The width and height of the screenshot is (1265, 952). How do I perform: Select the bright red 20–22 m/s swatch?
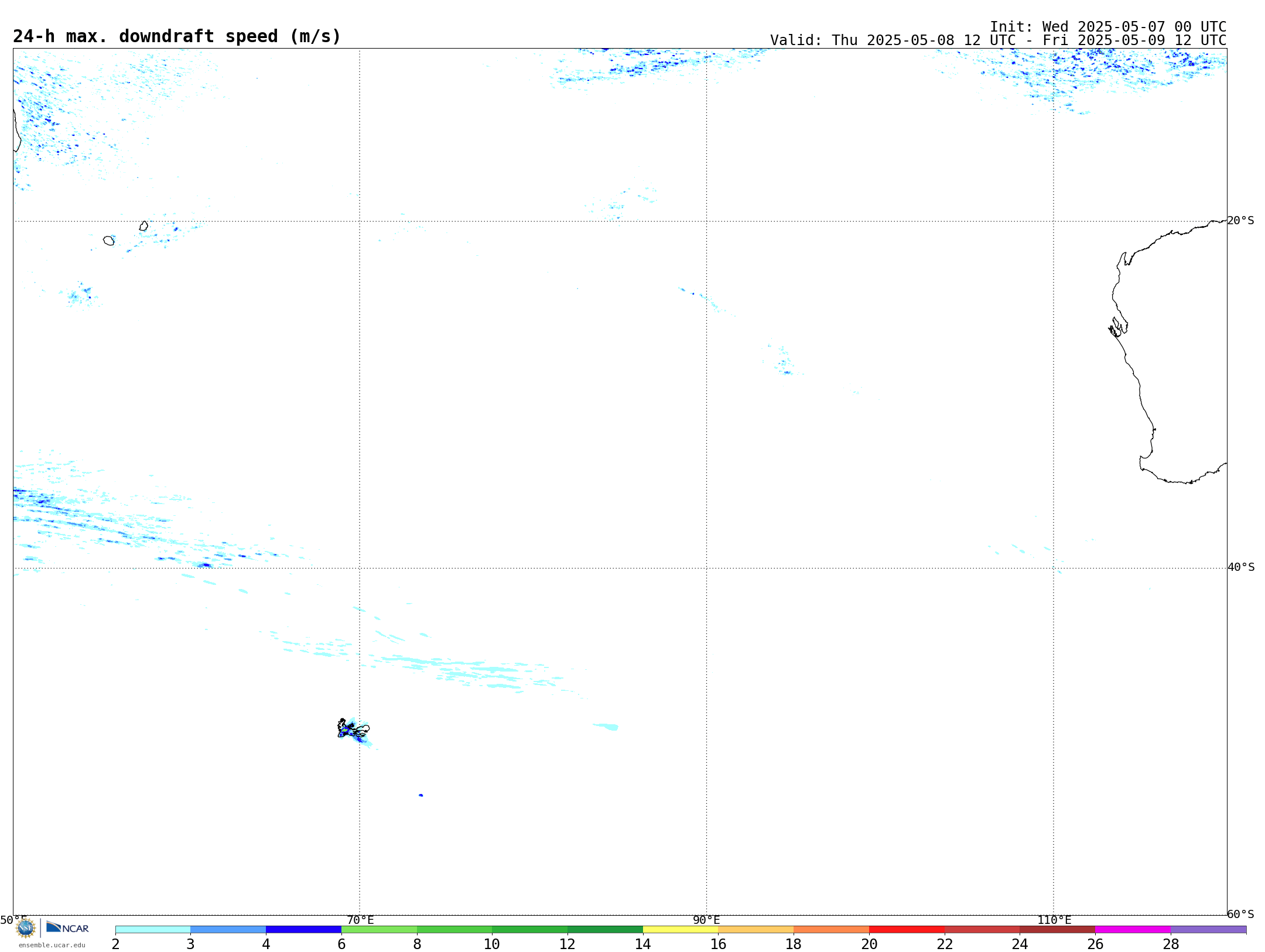coord(907,930)
